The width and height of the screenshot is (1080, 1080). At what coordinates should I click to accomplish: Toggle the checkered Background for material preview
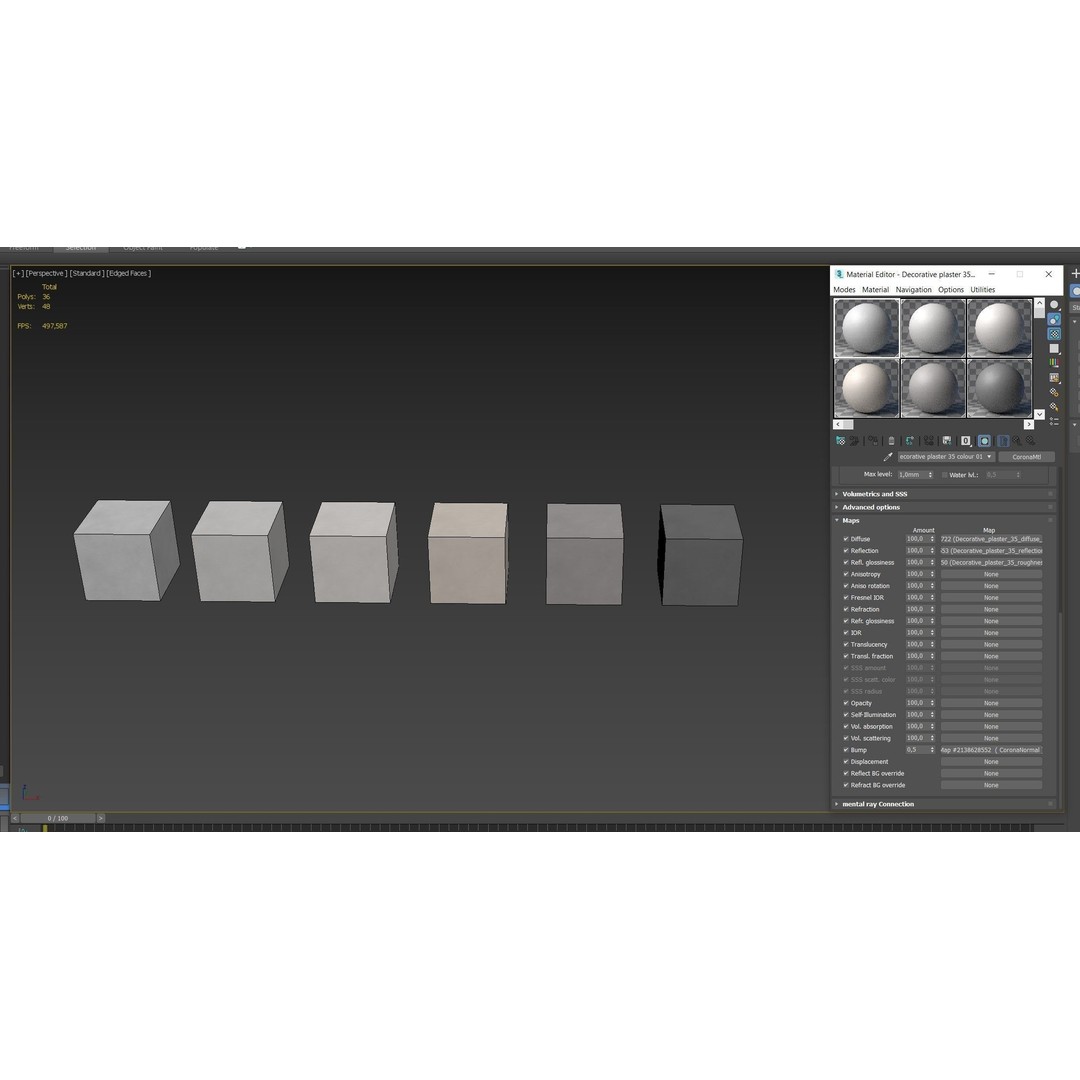(x=1054, y=334)
